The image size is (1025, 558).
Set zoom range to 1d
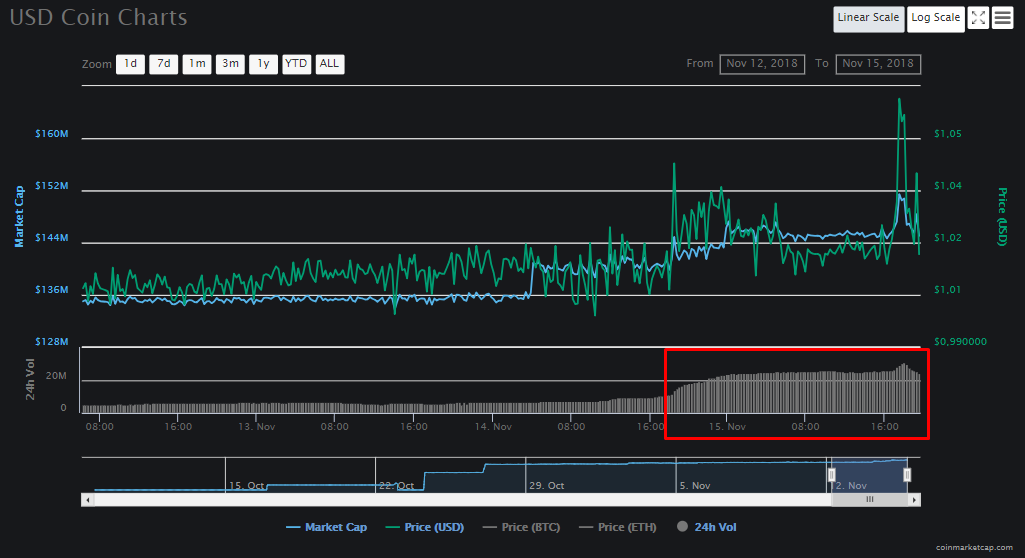[130, 64]
